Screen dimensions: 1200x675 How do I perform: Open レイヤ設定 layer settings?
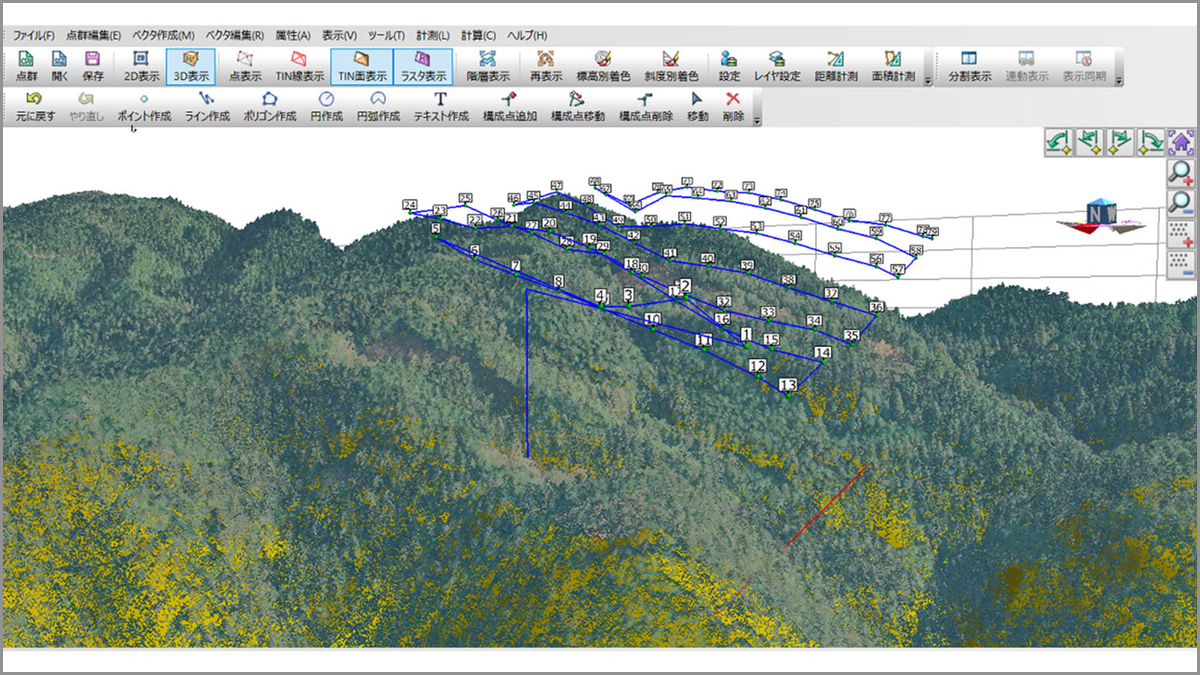777,66
